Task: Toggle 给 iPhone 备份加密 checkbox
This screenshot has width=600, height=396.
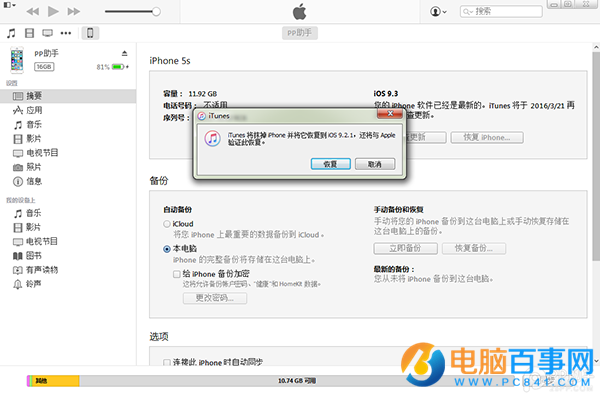Action: coord(176,274)
